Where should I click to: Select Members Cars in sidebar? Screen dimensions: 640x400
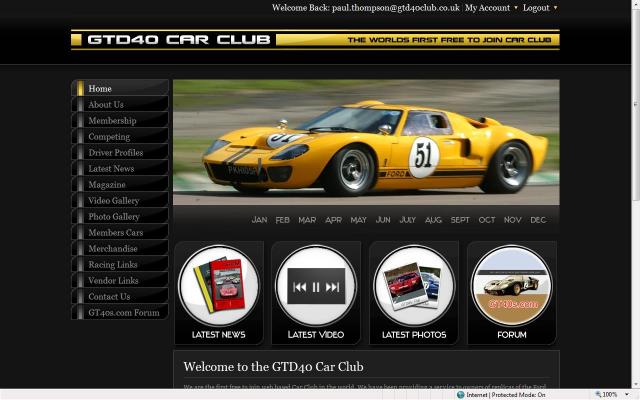pyautogui.click(x=120, y=232)
